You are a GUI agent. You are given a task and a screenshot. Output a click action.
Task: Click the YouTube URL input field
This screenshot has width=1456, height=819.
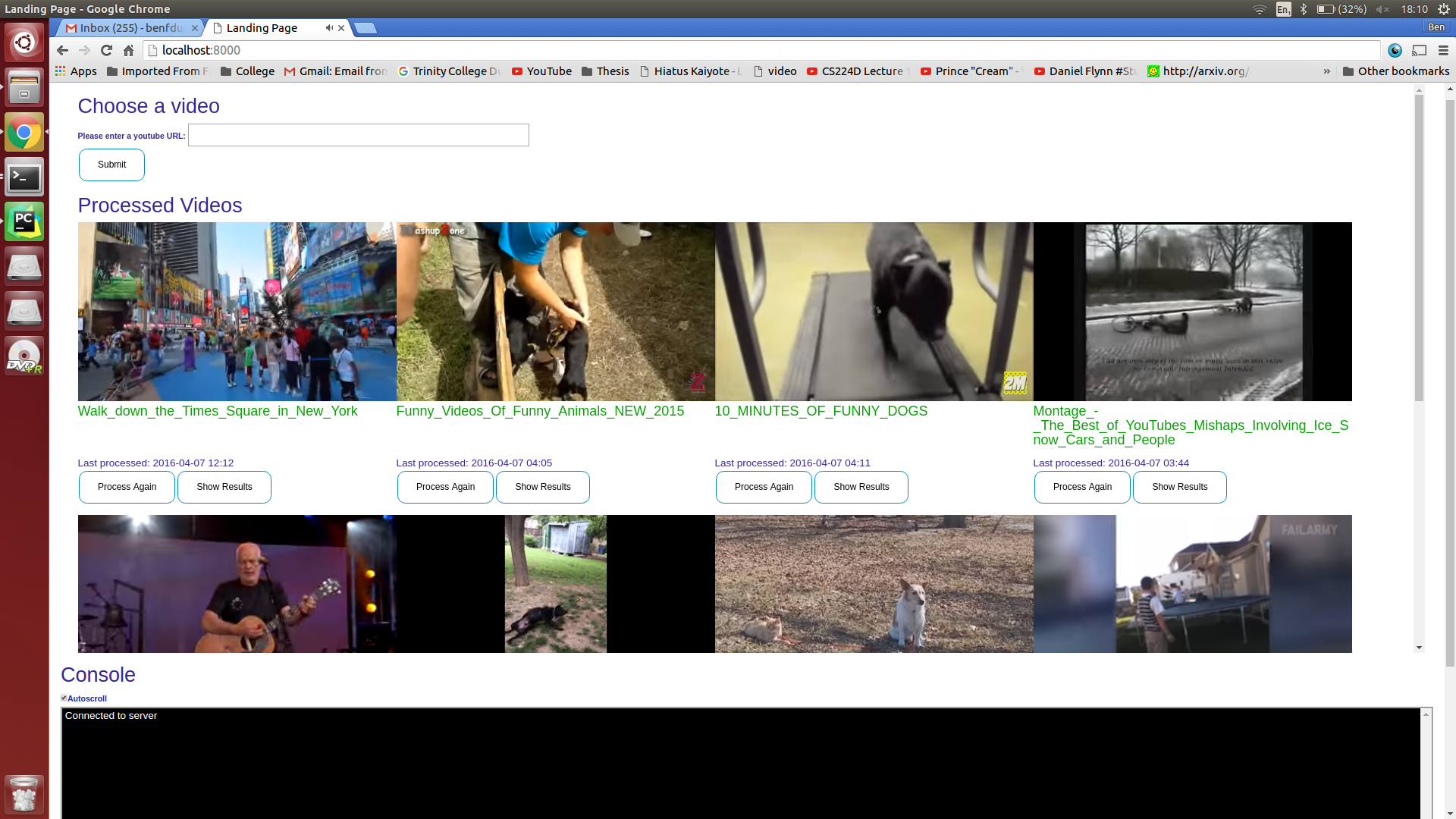click(358, 135)
